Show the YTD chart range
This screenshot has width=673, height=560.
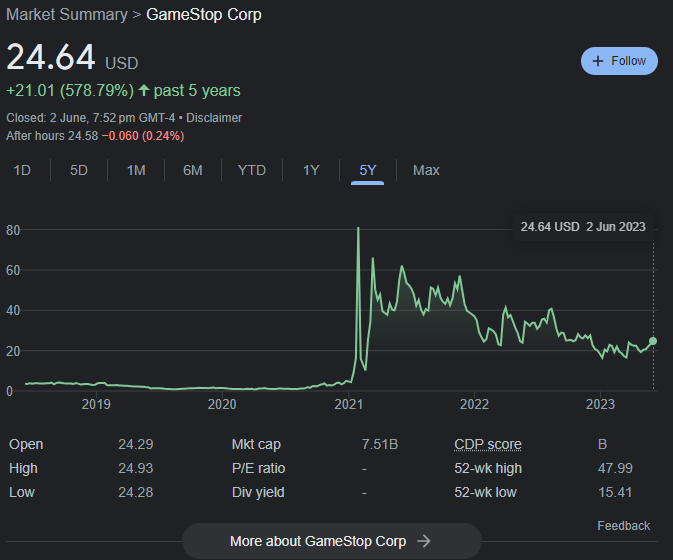click(252, 170)
